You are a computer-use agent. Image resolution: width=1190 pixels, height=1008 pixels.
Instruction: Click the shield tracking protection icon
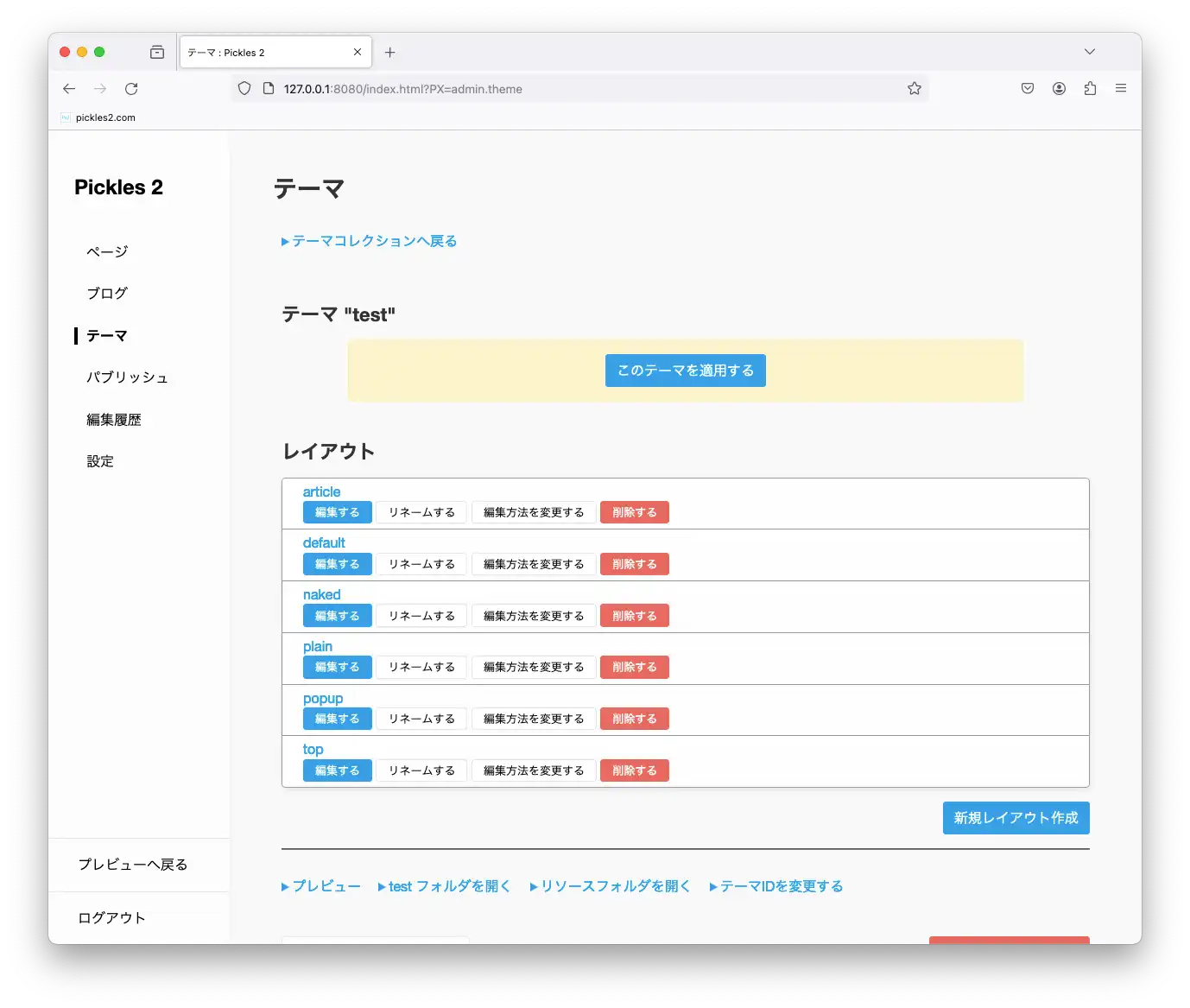point(244,89)
